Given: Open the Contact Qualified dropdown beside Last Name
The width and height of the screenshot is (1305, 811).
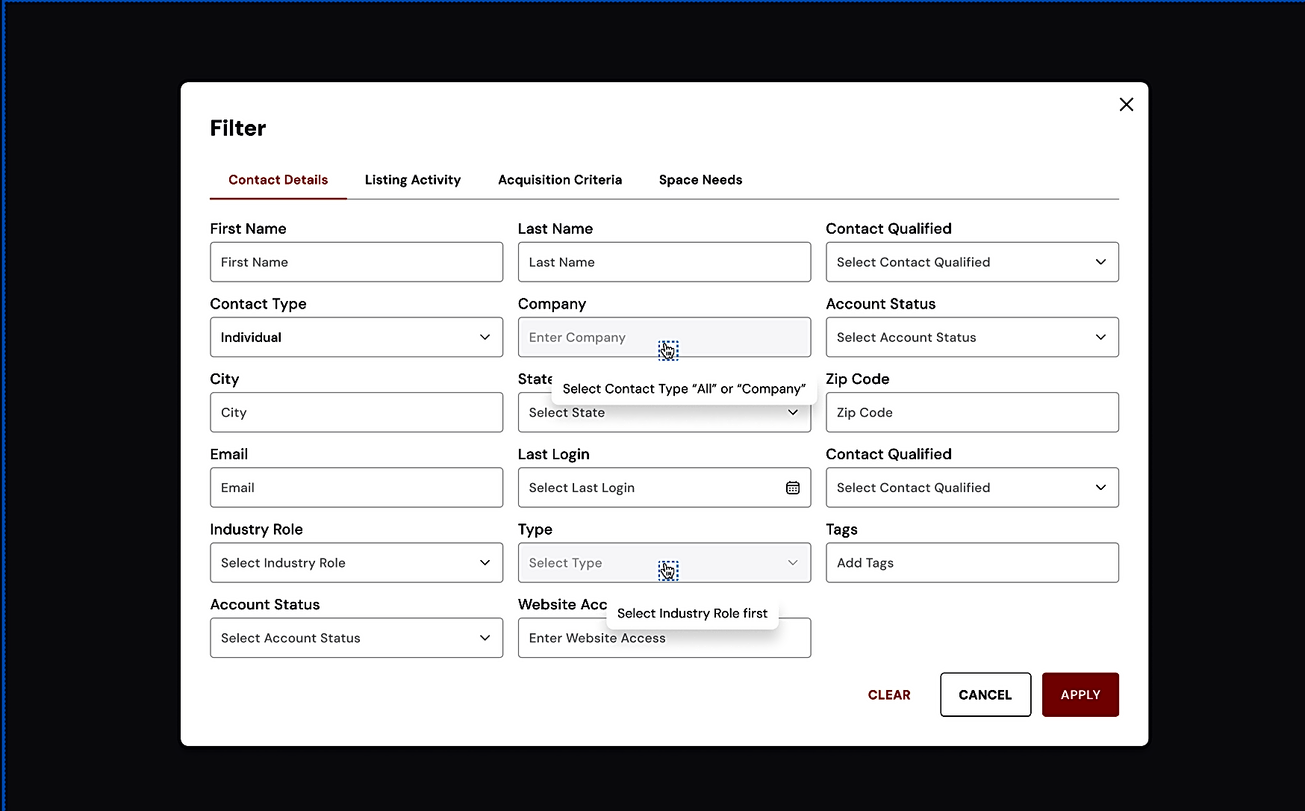Looking at the screenshot, I should [x=972, y=262].
